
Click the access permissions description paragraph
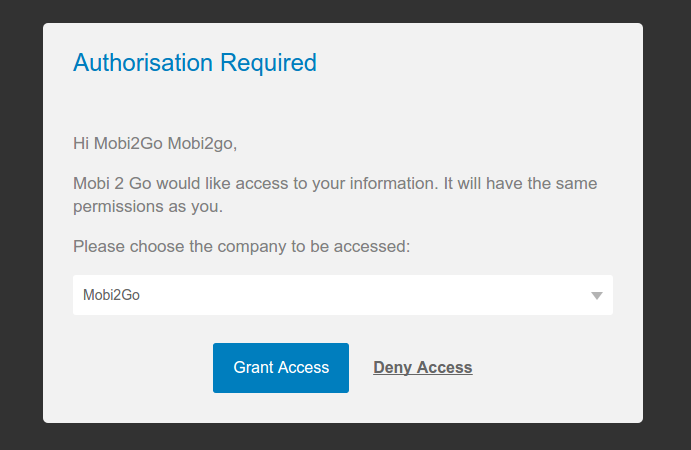(x=335, y=196)
